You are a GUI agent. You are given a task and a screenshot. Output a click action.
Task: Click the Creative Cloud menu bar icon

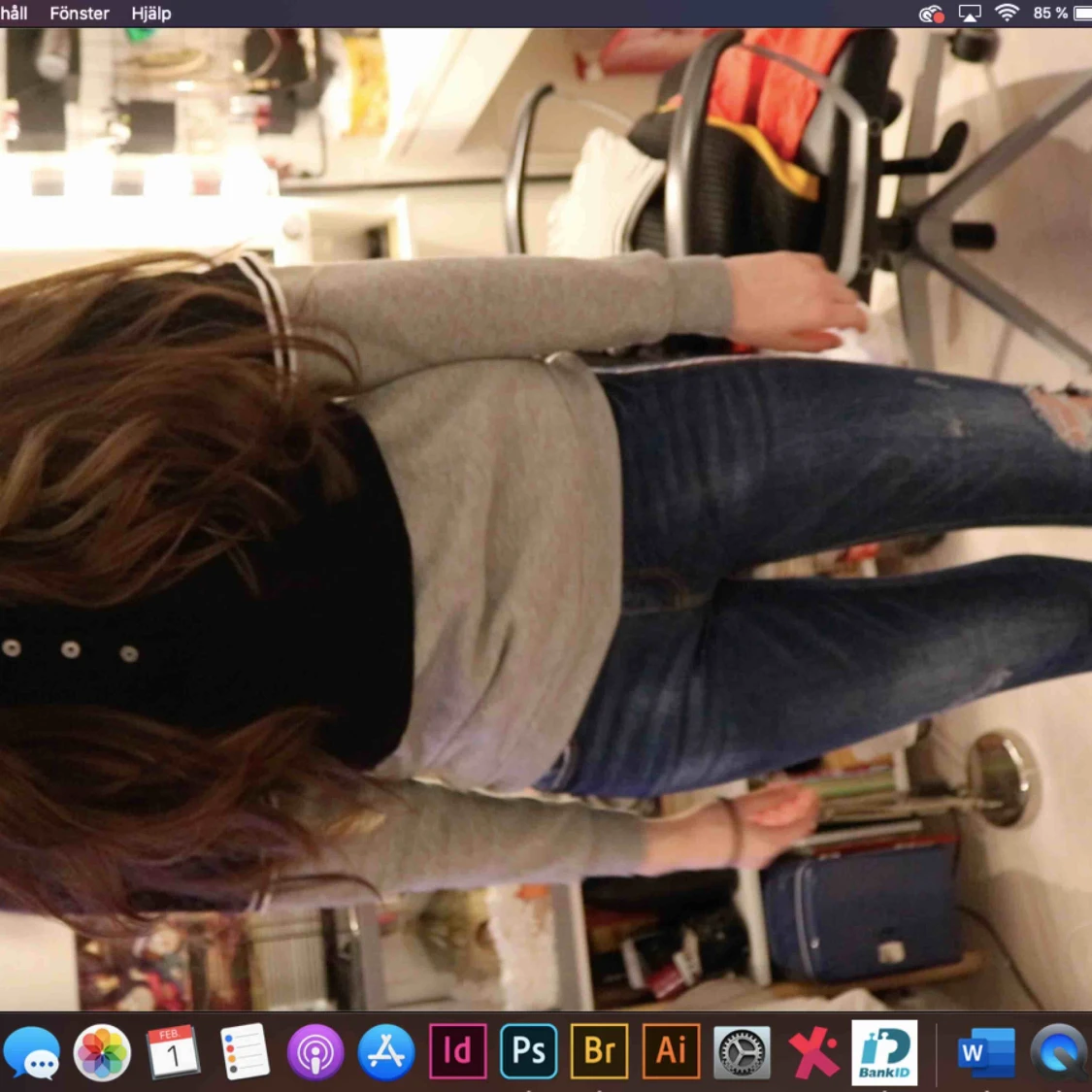(931, 14)
